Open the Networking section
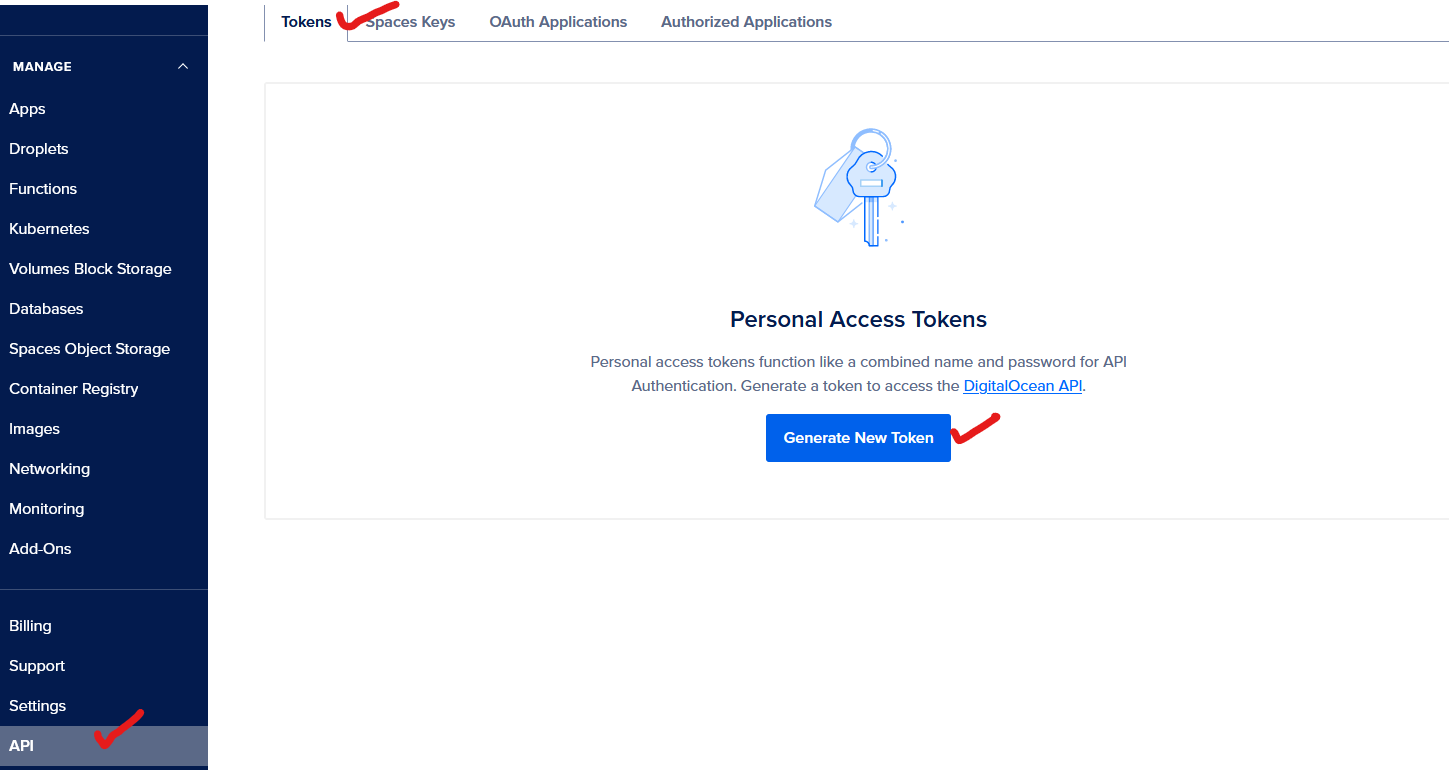The image size is (1449, 770). pos(49,469)
